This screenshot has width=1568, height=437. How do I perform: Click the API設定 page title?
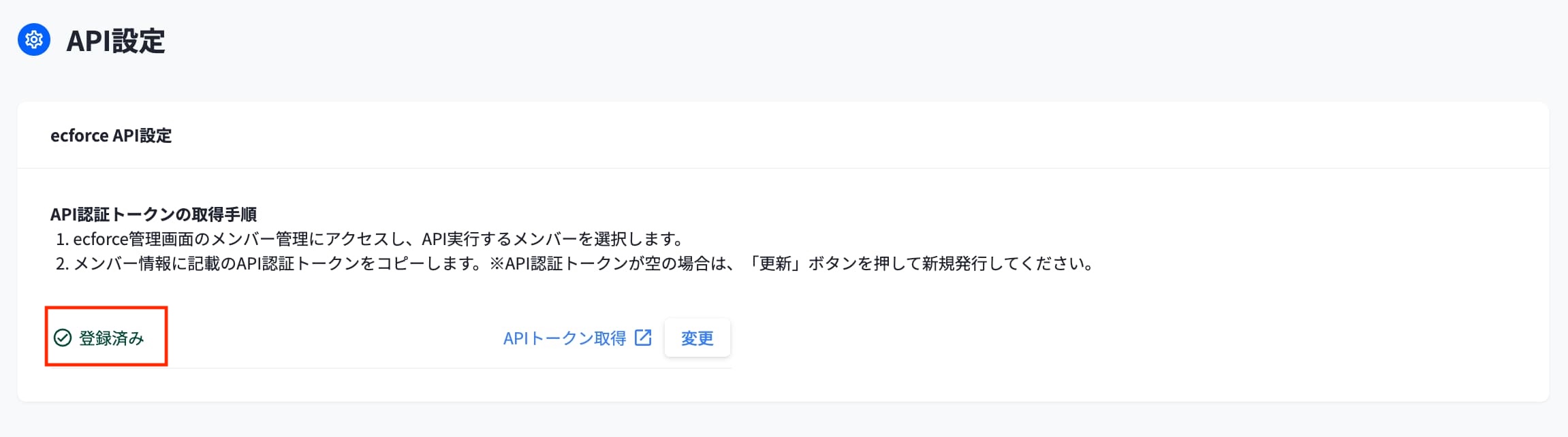click(x=116, y=41)
